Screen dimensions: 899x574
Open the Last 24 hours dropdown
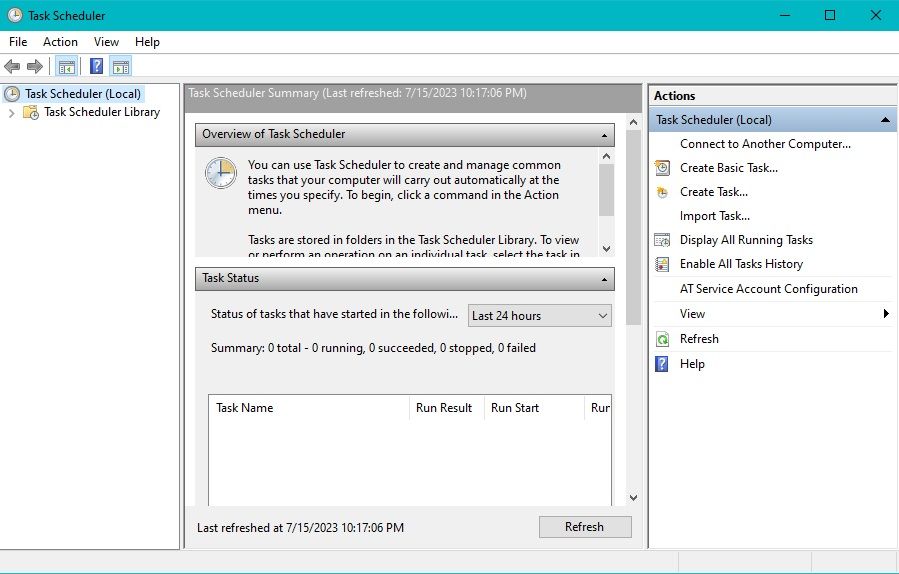(x=540, y=316)
